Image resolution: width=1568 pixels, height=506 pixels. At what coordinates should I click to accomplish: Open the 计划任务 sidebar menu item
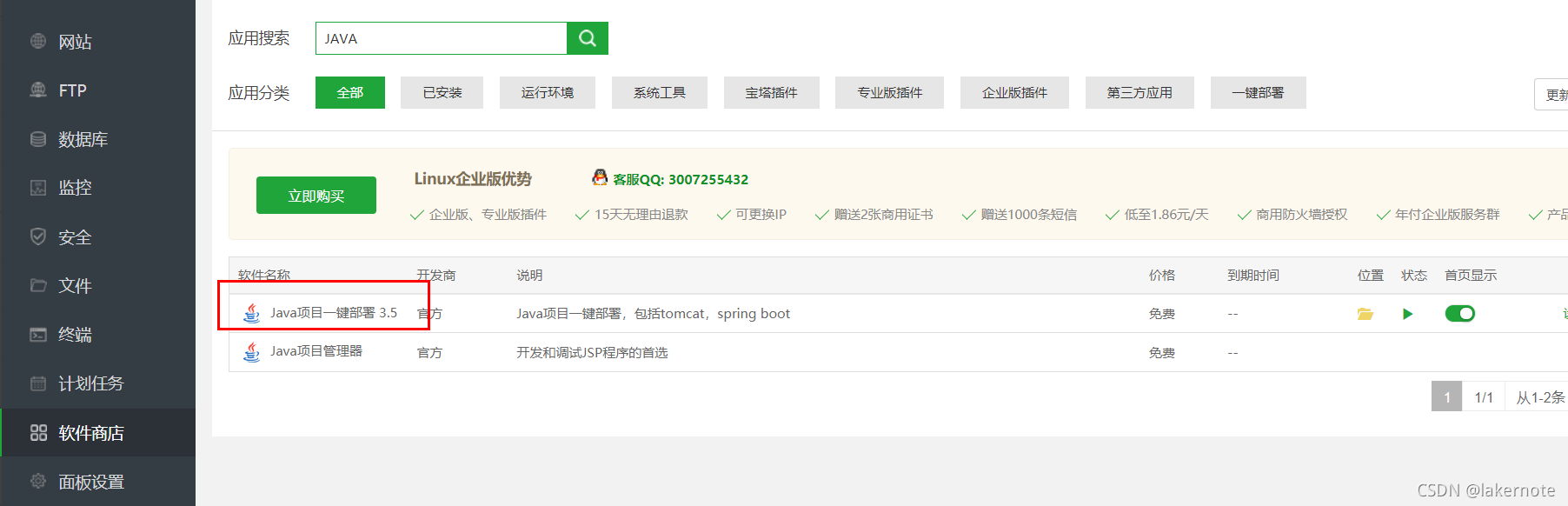[97, 383]
